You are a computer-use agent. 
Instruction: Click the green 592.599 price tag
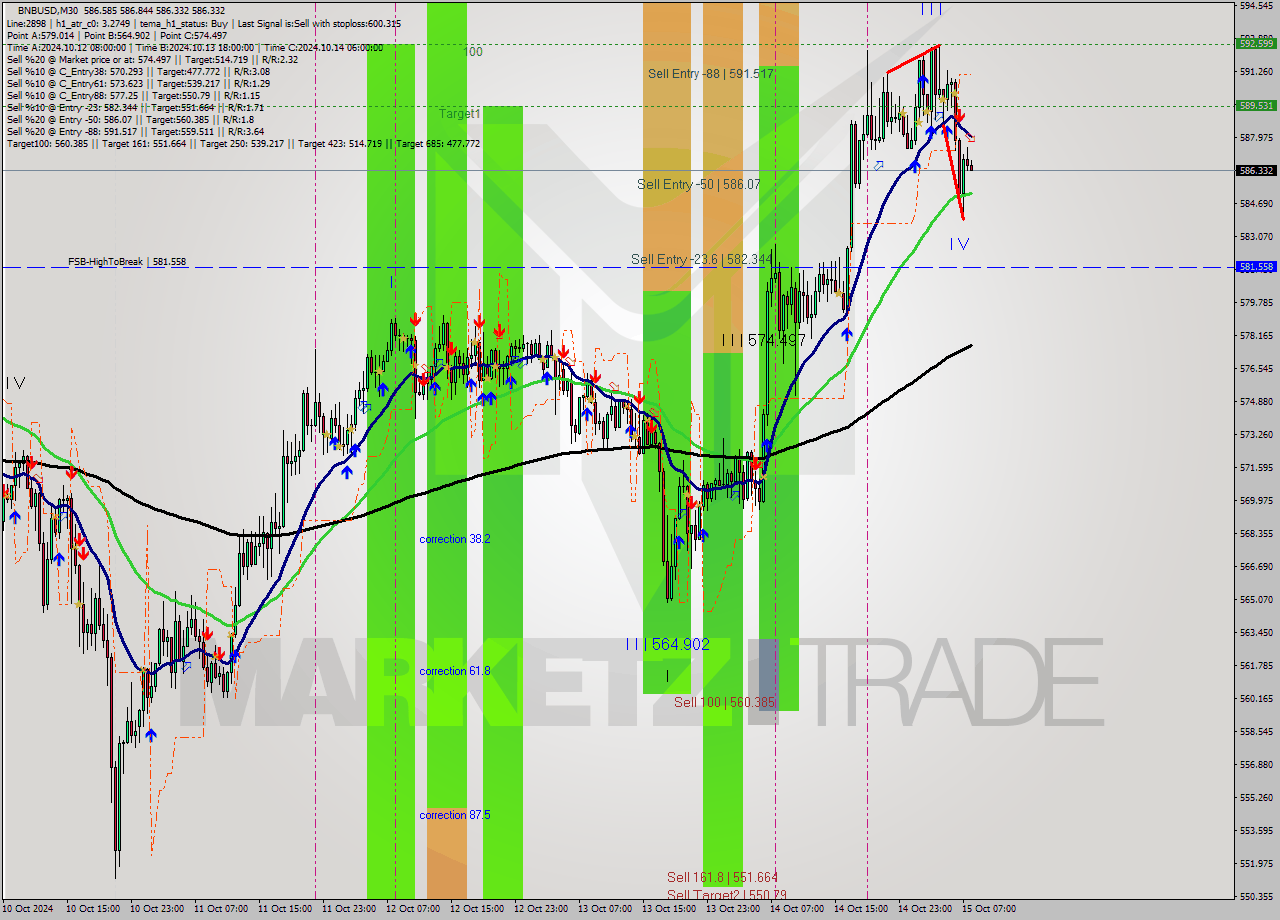pos(1256,43)
